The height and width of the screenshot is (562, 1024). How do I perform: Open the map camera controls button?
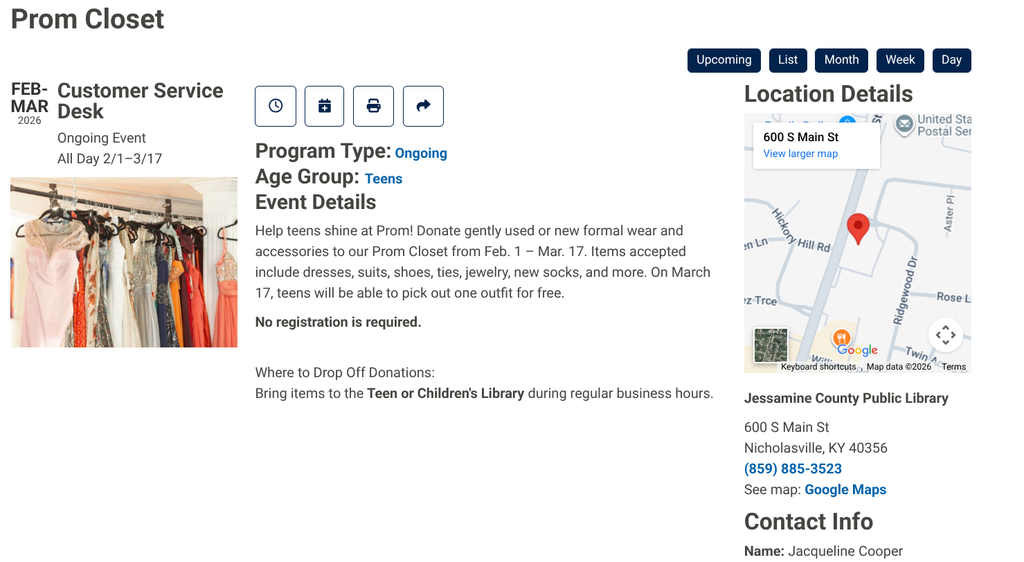(x=945, y=335)
